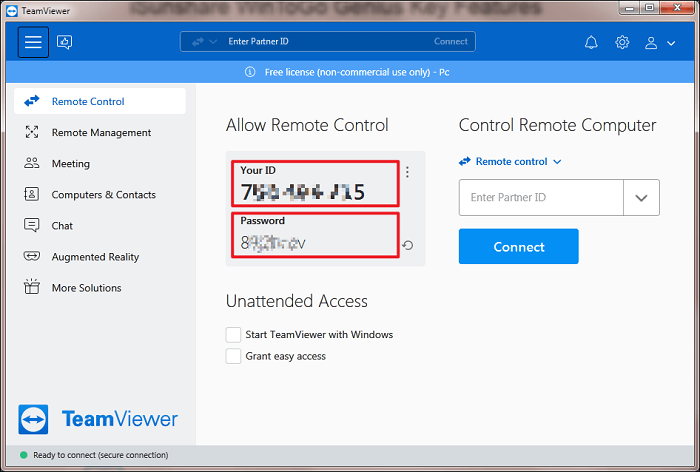
Task: Maximize the TeamViewer window
Action: click(x=650, y=8)
